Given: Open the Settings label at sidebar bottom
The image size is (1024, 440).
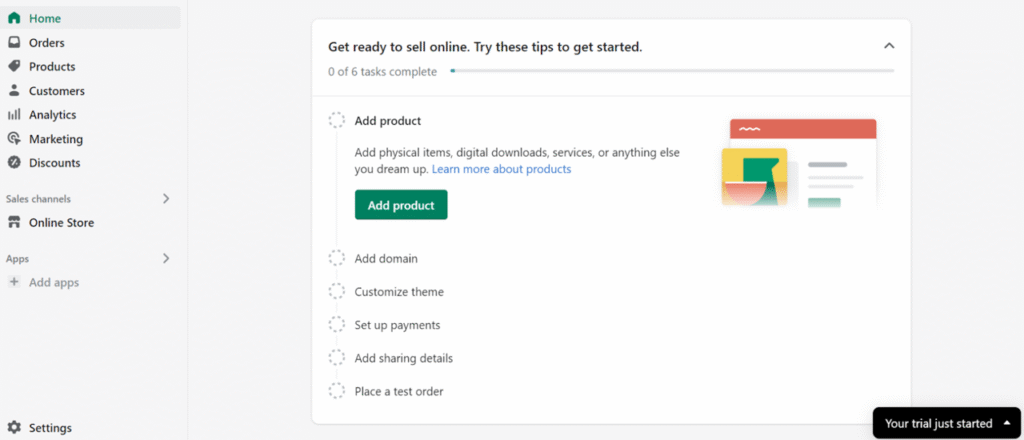Looking at the screenshot, I should [x=50, y=428].
